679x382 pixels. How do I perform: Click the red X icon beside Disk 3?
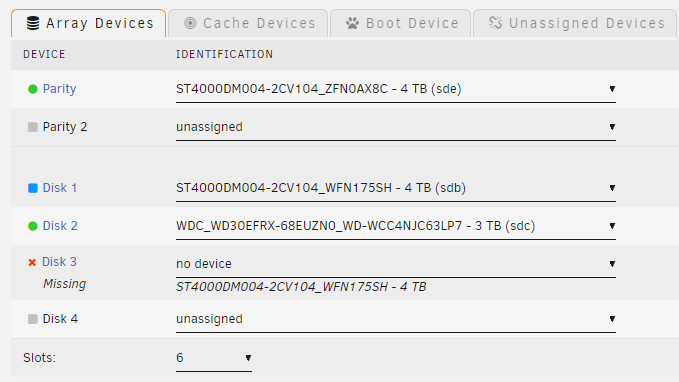coord(32,262)
